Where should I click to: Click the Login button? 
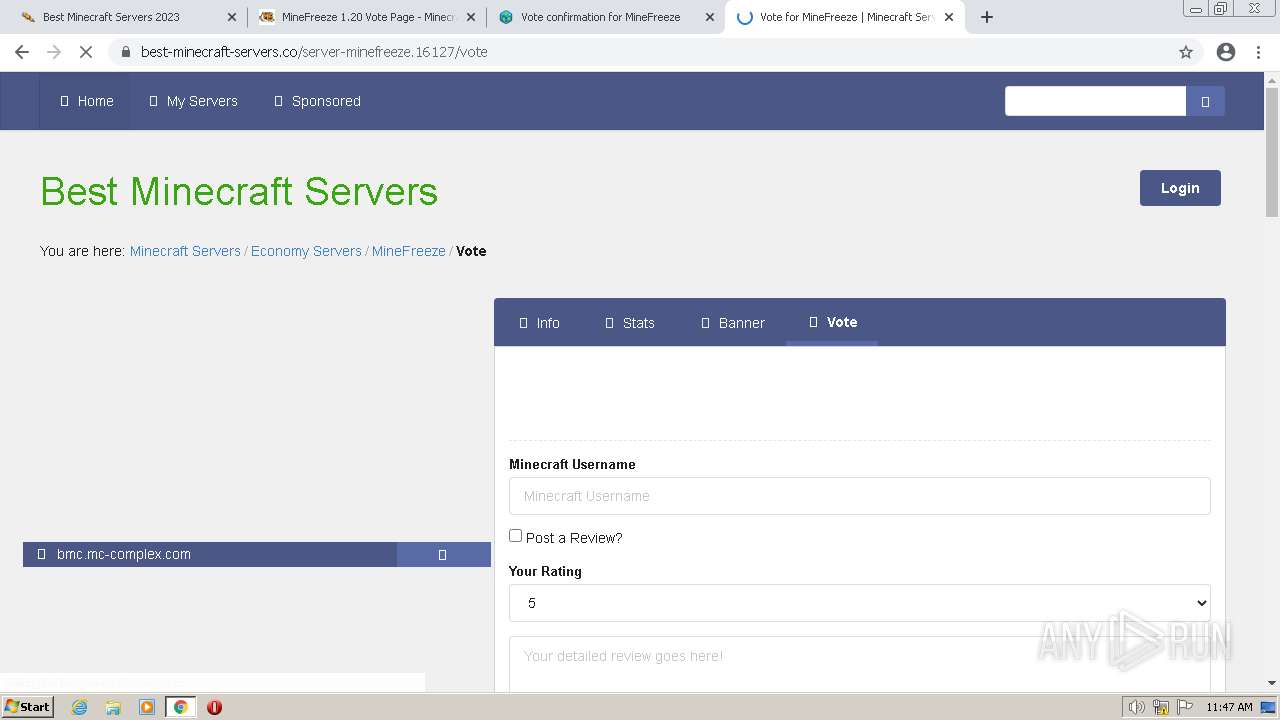(x=1180, y=188)
